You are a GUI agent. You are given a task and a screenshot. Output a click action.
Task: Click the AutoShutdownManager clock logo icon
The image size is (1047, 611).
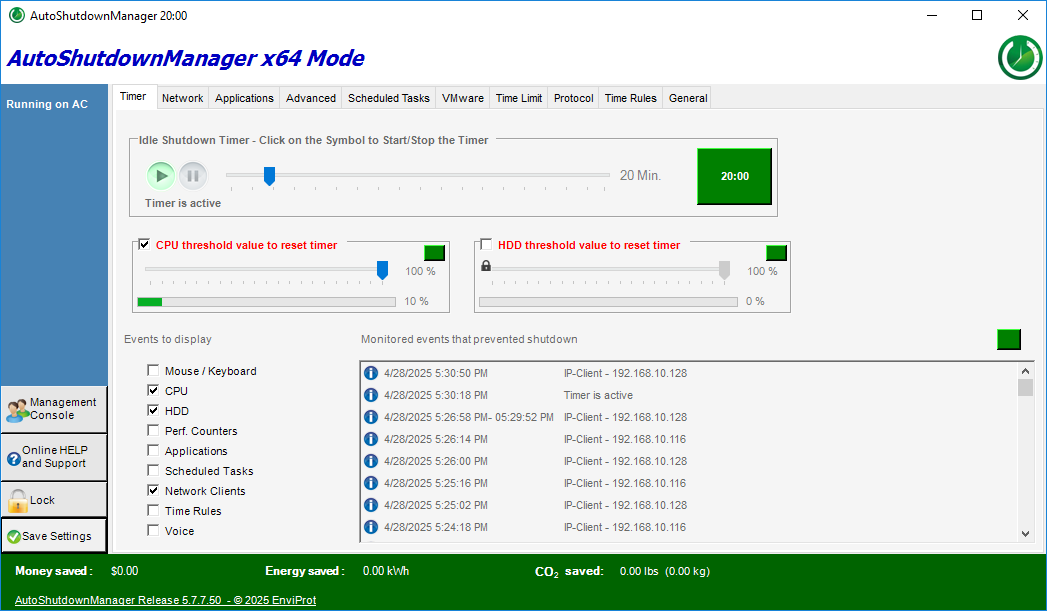(1019, 57)
